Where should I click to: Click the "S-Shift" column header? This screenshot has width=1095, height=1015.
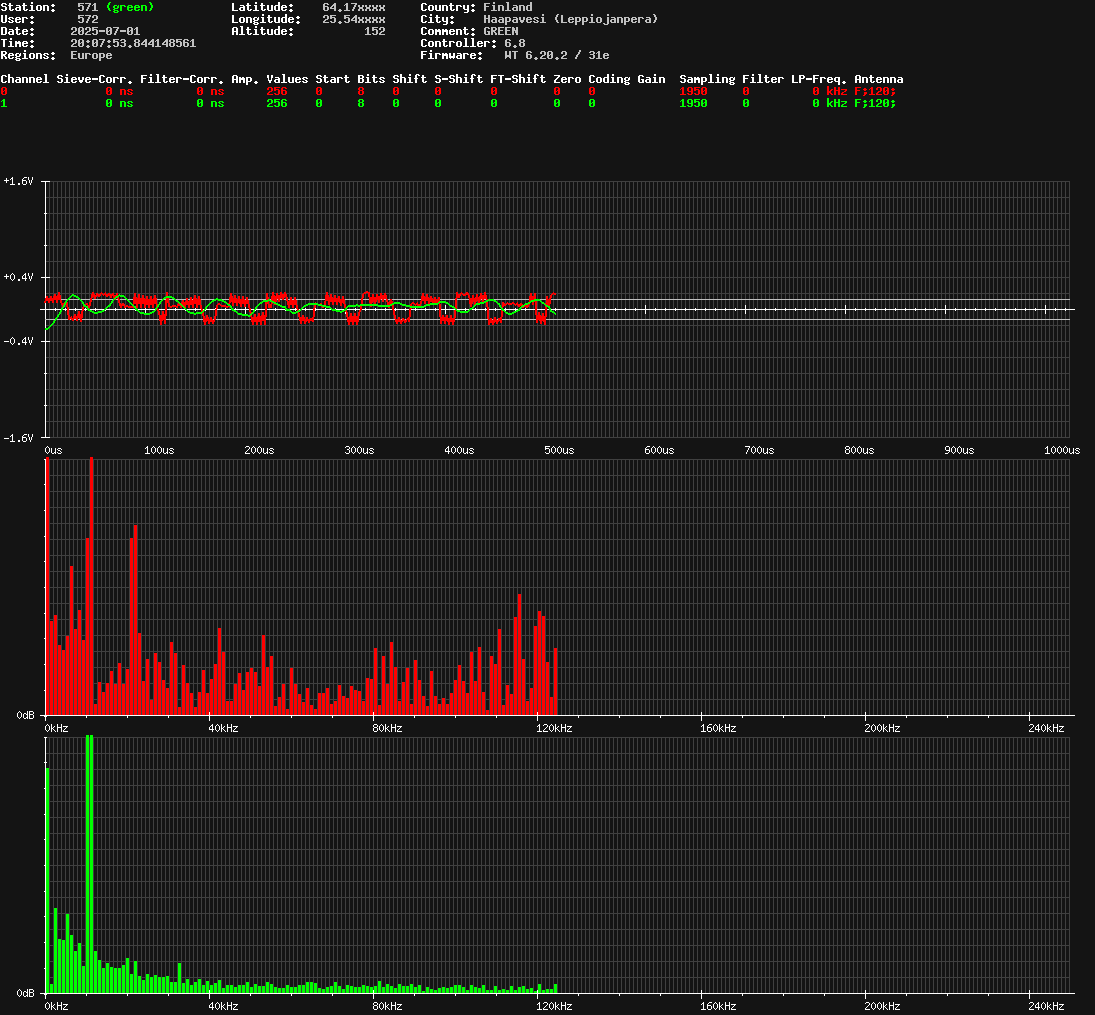(458, 79)
